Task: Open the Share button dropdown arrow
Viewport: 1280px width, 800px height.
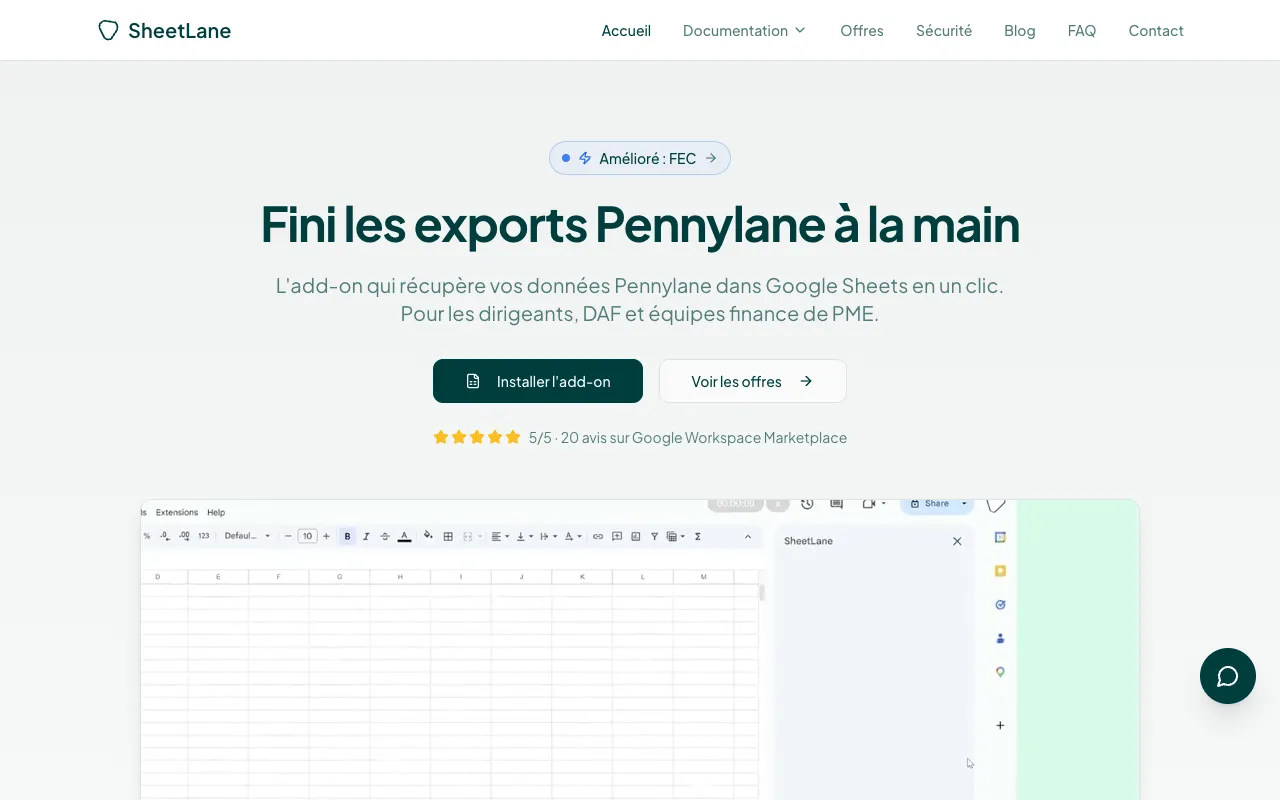Action: click(964, 504)
